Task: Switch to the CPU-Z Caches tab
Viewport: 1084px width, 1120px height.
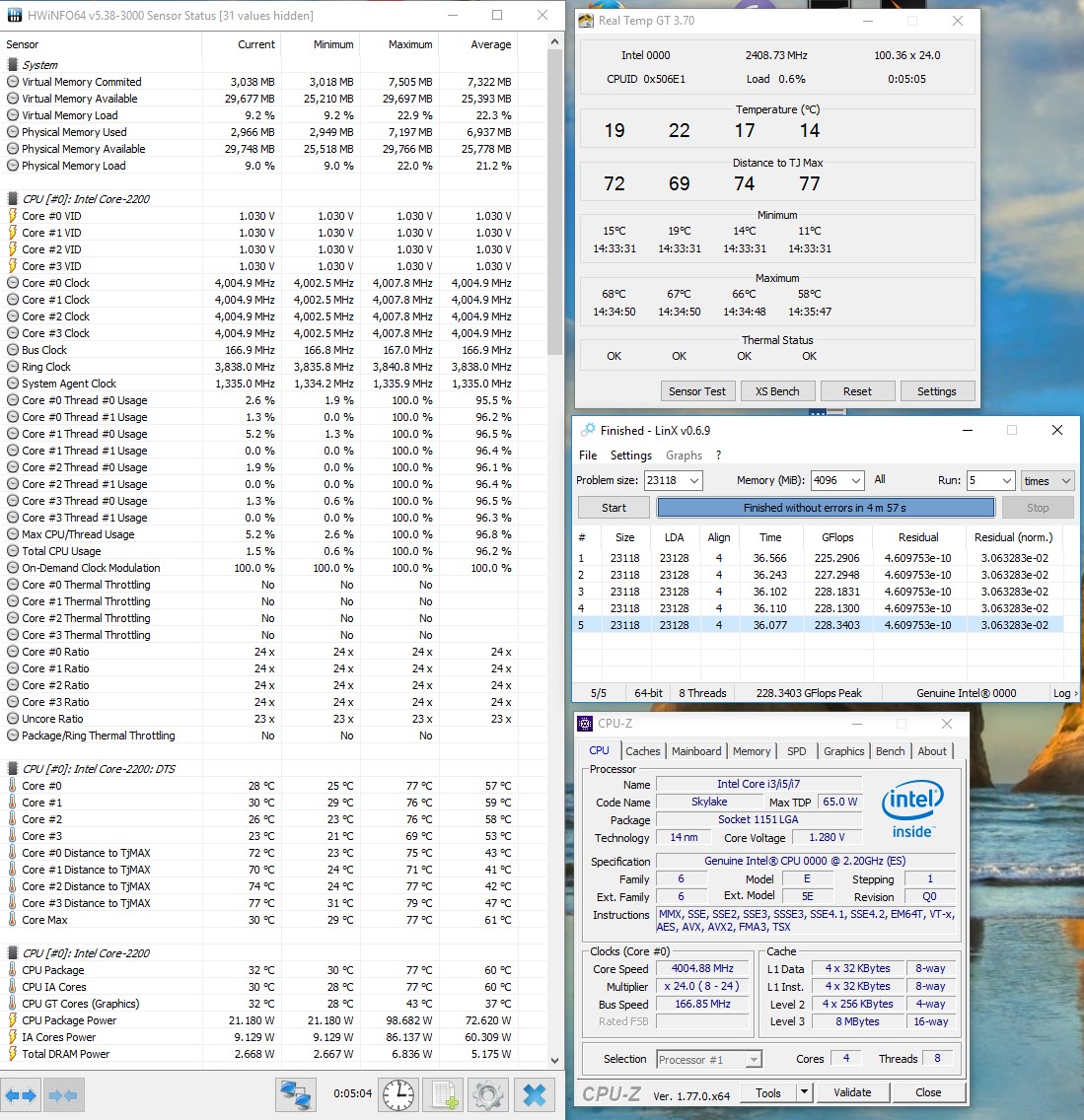Action: pyautogui.click(x=642, y=750)
